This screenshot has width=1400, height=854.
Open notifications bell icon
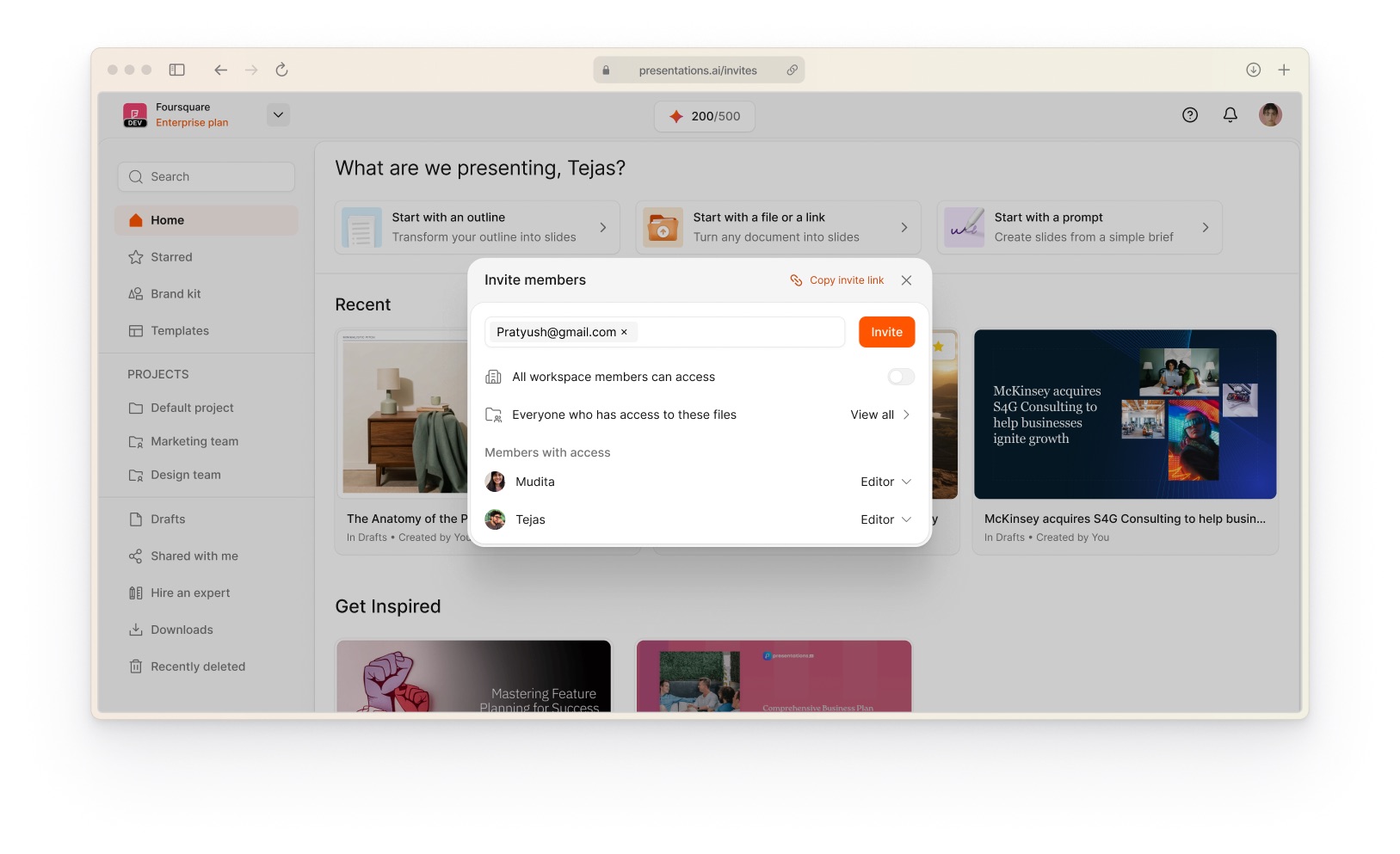(x=1230, y=115)
